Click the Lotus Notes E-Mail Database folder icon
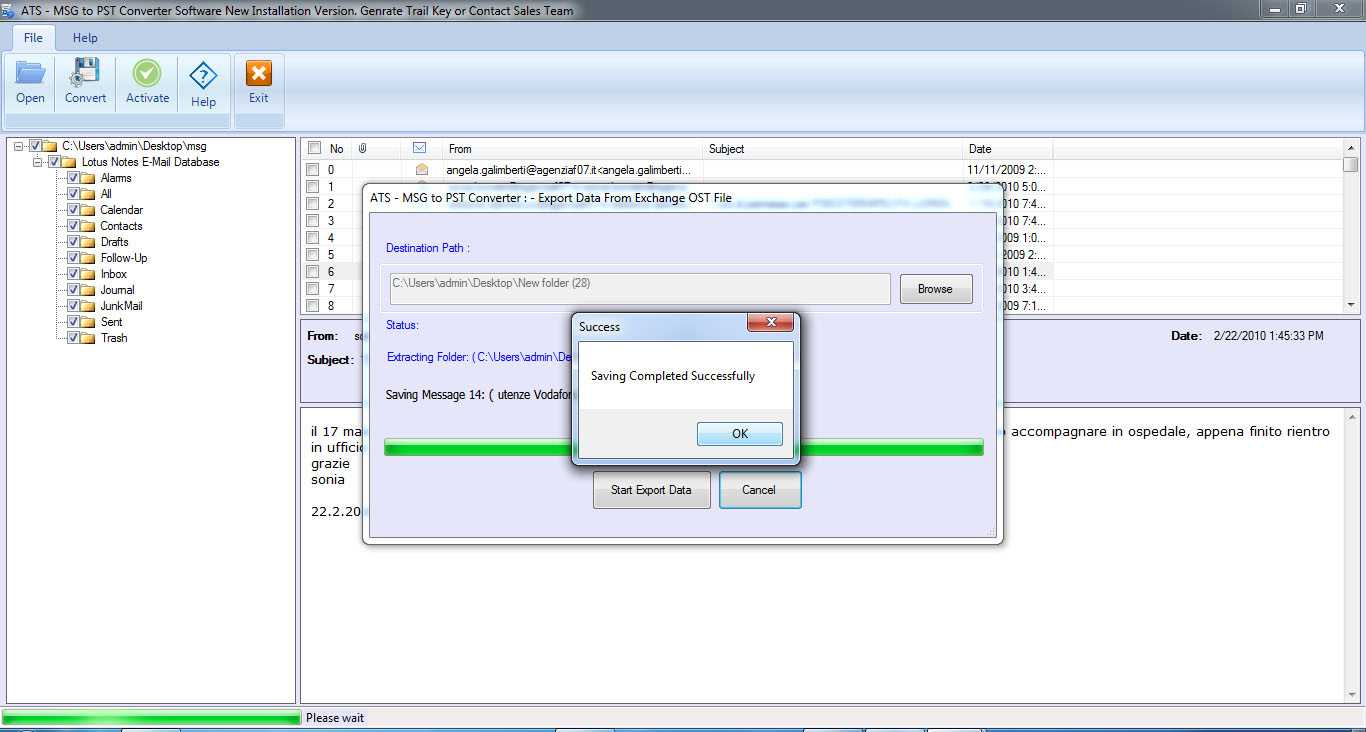Viewport: 1366px width, 732px height. [x=69, y=162]
